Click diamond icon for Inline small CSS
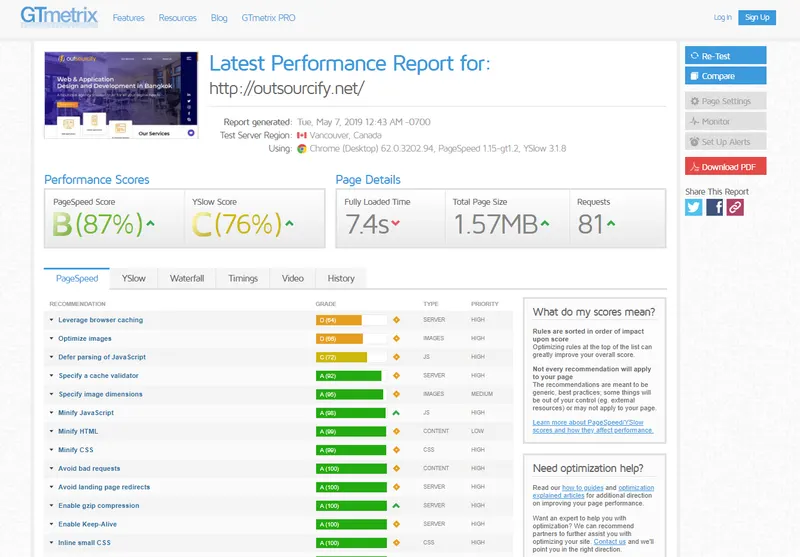This screenshot has height=557, width=800. 396,543
